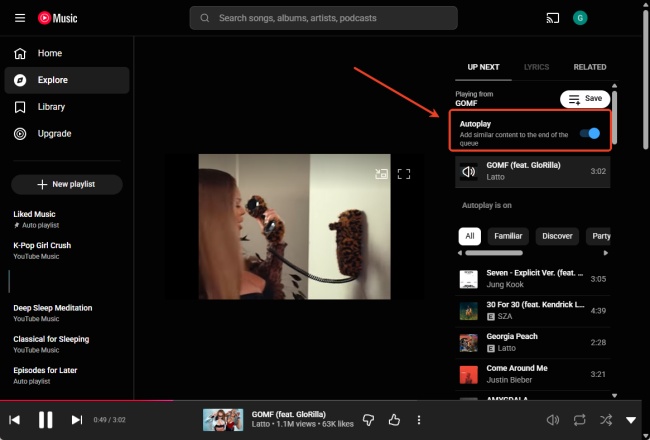Open the account avatar menu

tap(580, 18)
